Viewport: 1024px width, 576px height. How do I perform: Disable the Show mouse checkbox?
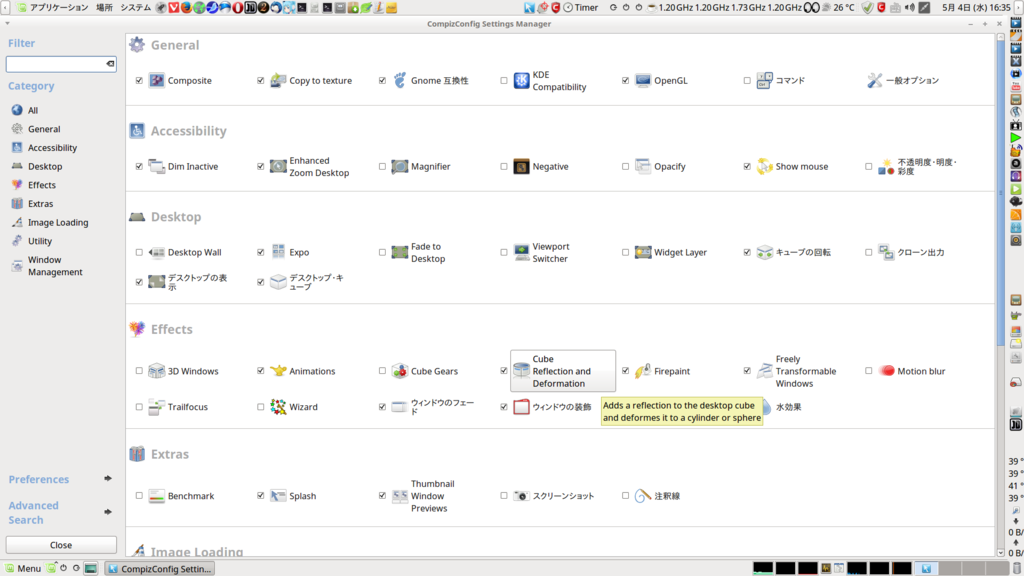pos(747,167)
